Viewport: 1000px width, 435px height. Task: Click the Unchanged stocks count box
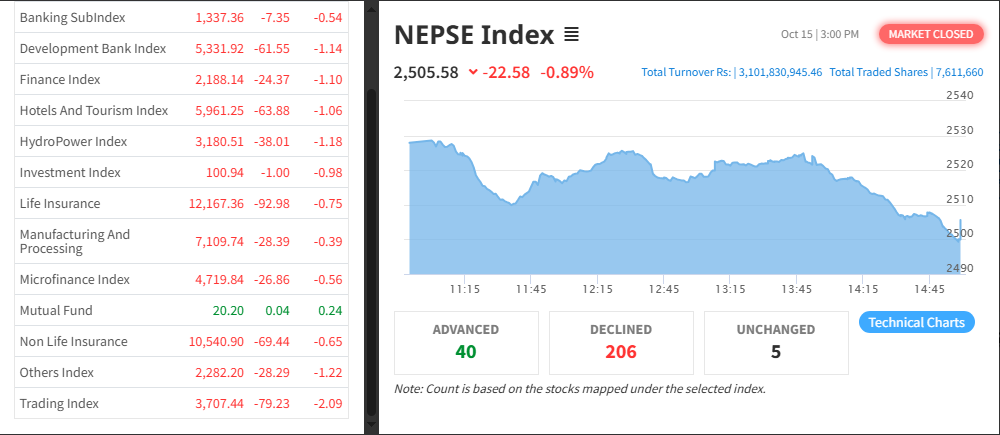coord(776,341)
